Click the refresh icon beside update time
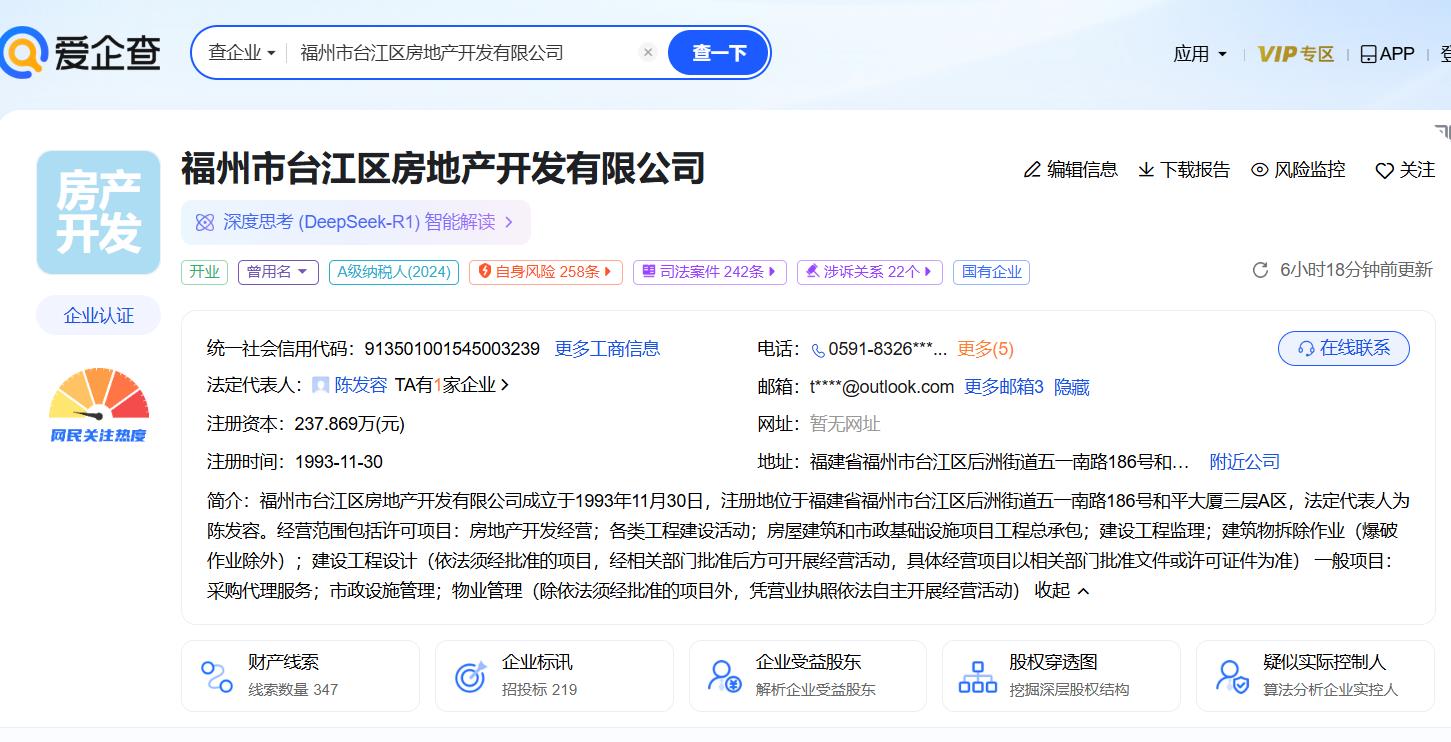1451x742 pixels. click(x=1260, y=270)
